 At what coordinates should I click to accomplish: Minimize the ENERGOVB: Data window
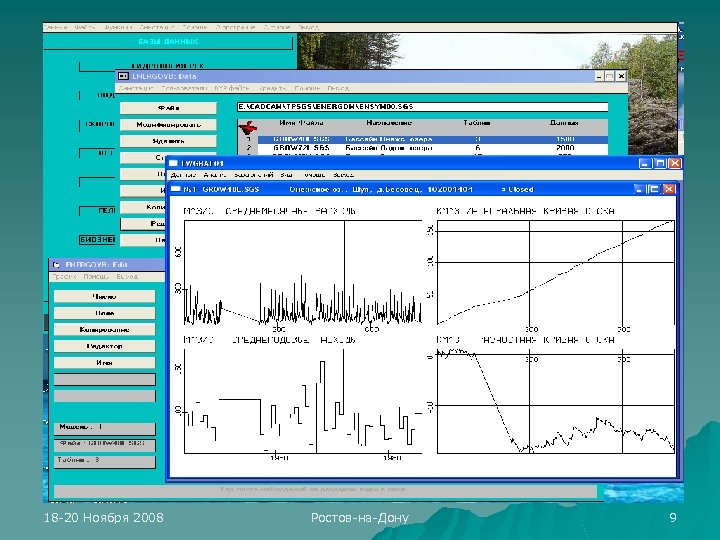[599, 76]
